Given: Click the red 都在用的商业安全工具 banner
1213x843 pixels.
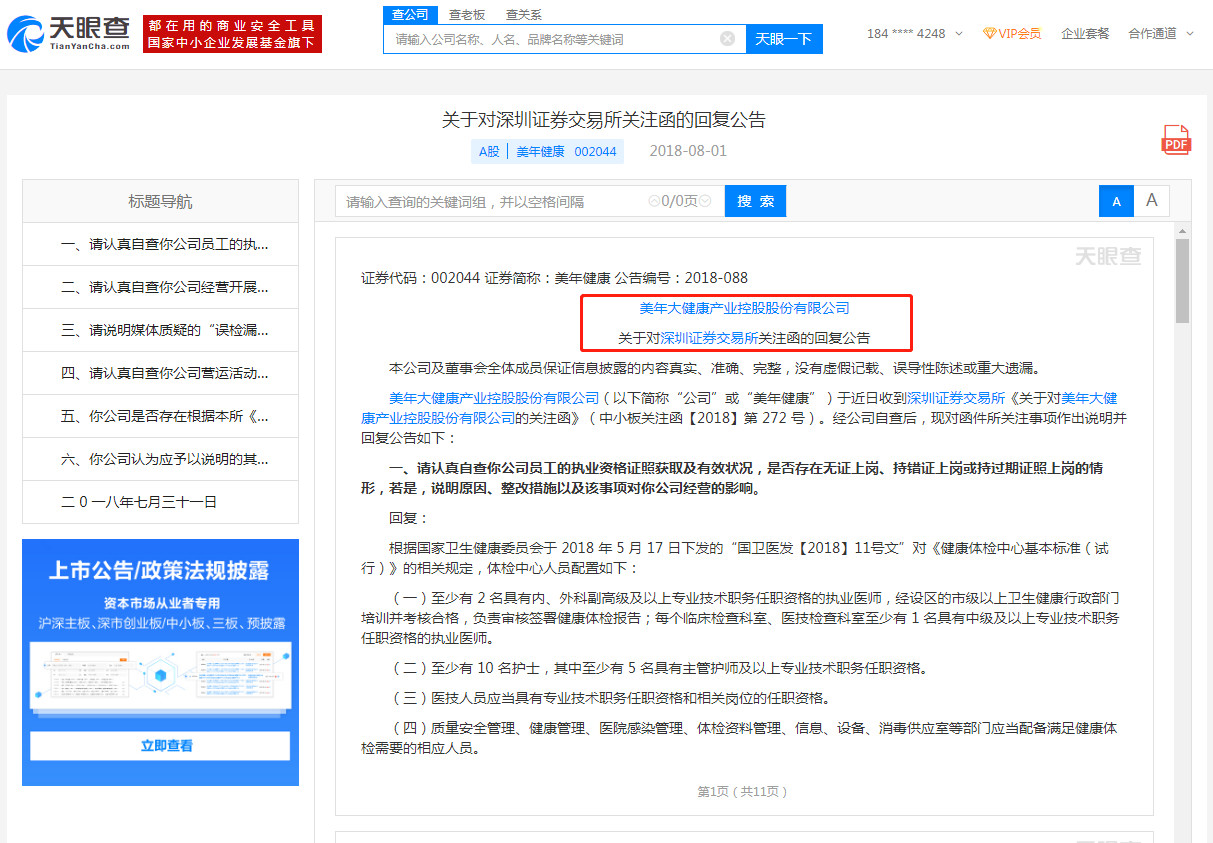Looking at the screenshot, I should click(232, 34).
